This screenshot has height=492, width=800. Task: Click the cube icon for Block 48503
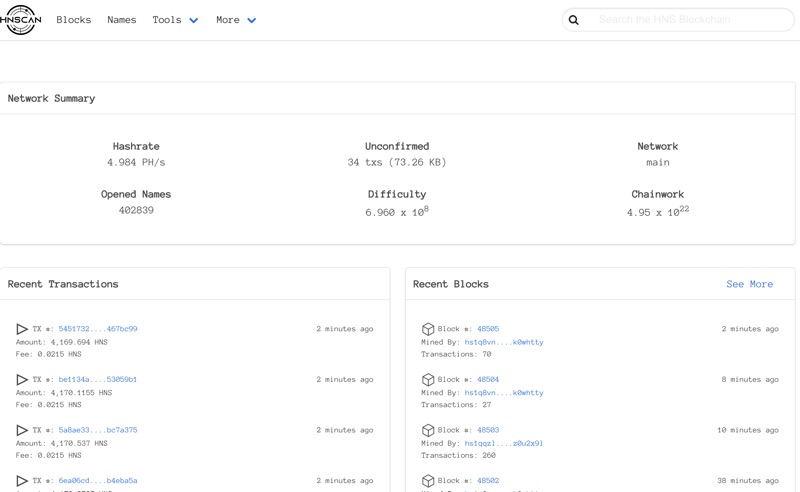[x=428, y=430]
